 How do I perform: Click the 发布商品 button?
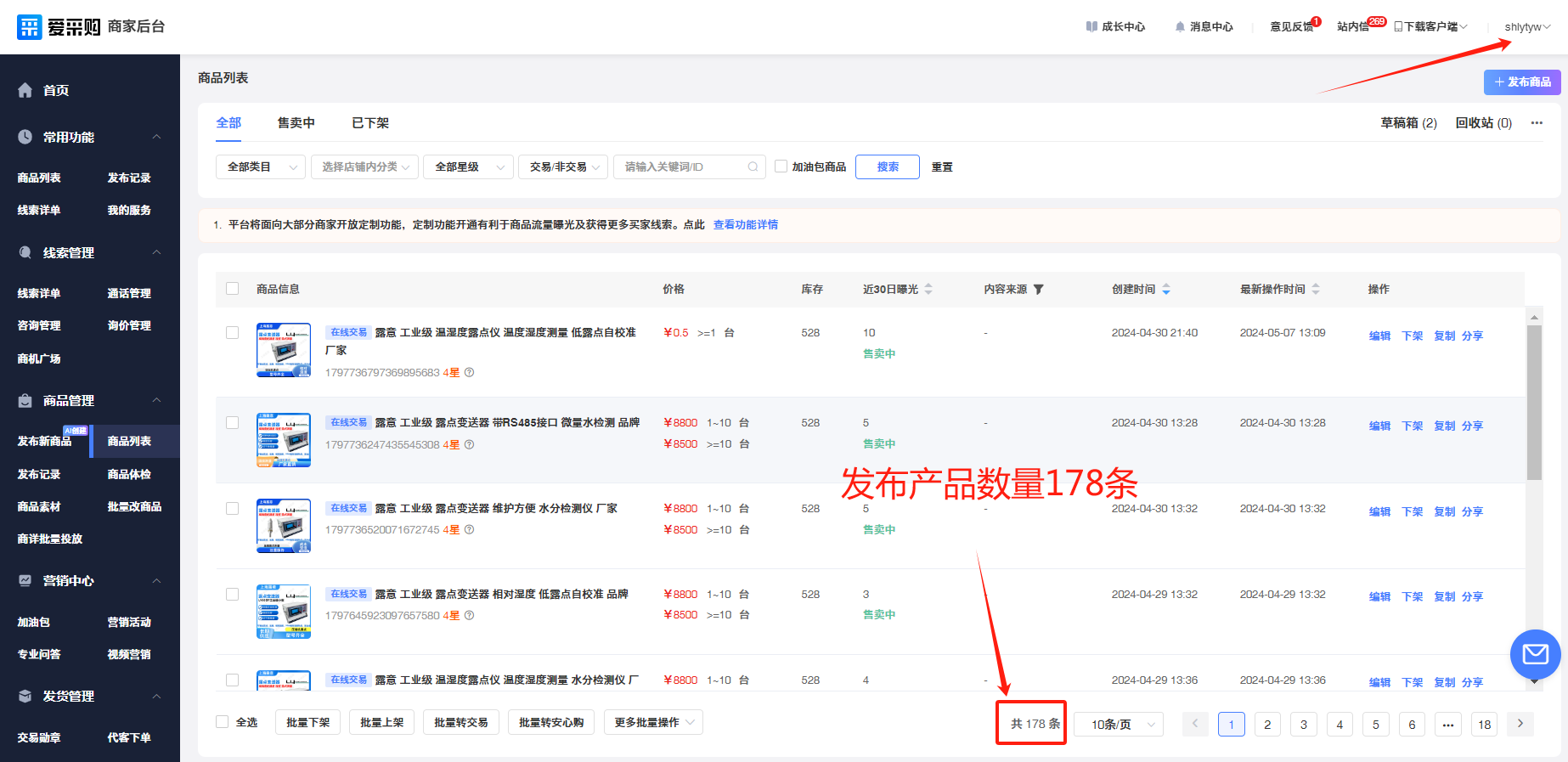coord(1522,82)
